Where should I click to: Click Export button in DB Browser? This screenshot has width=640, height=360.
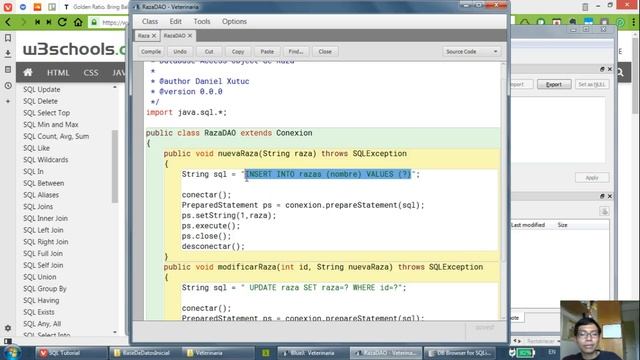point(554,84)
